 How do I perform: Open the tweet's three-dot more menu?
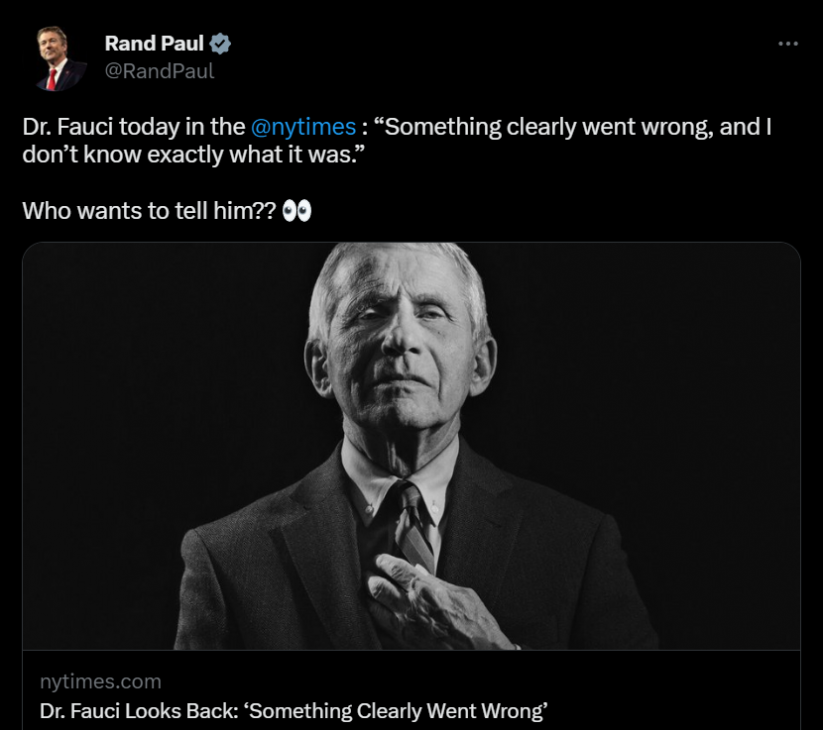(788, 43)
